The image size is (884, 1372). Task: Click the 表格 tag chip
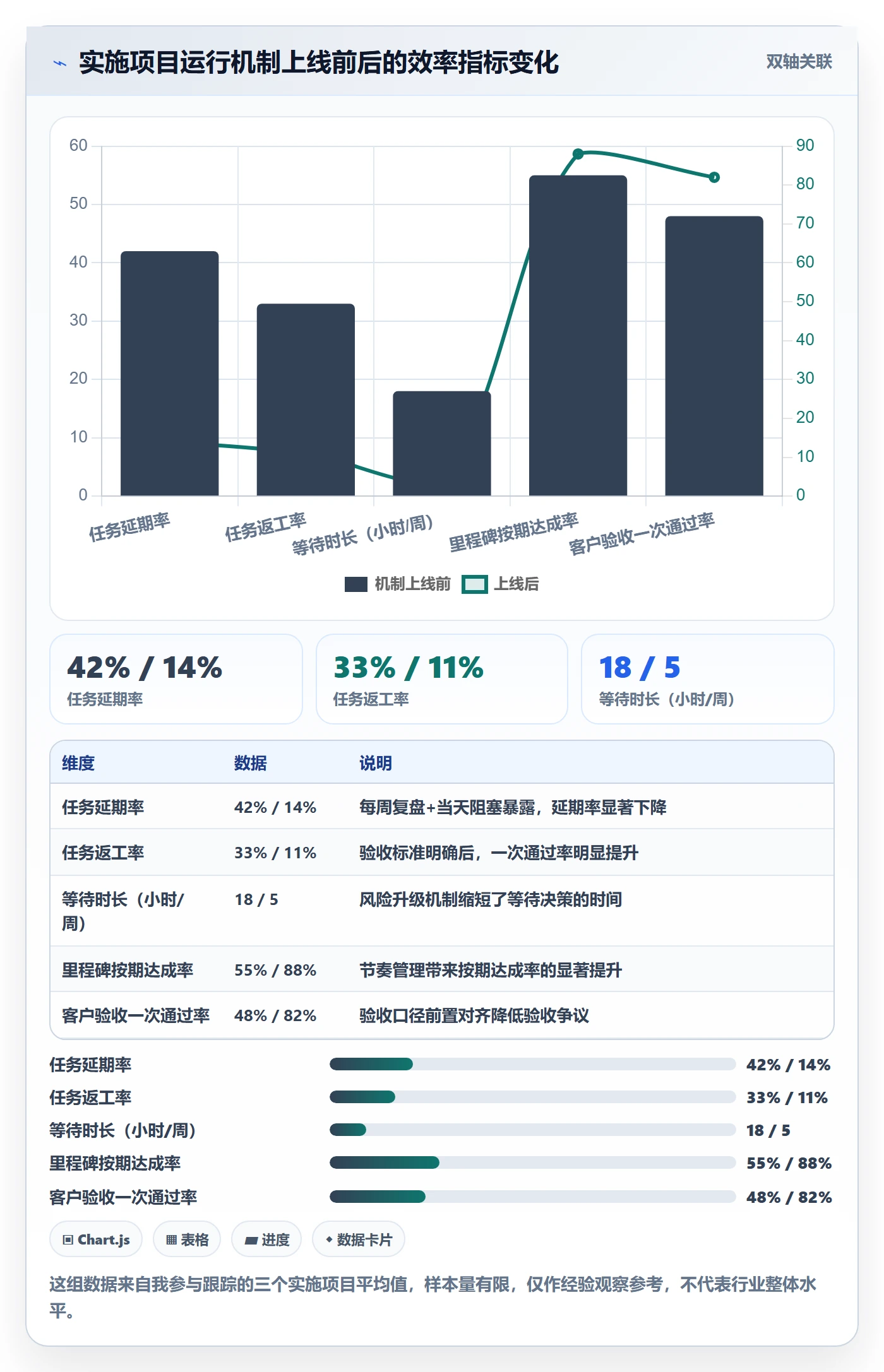(x=187, y=1239)
